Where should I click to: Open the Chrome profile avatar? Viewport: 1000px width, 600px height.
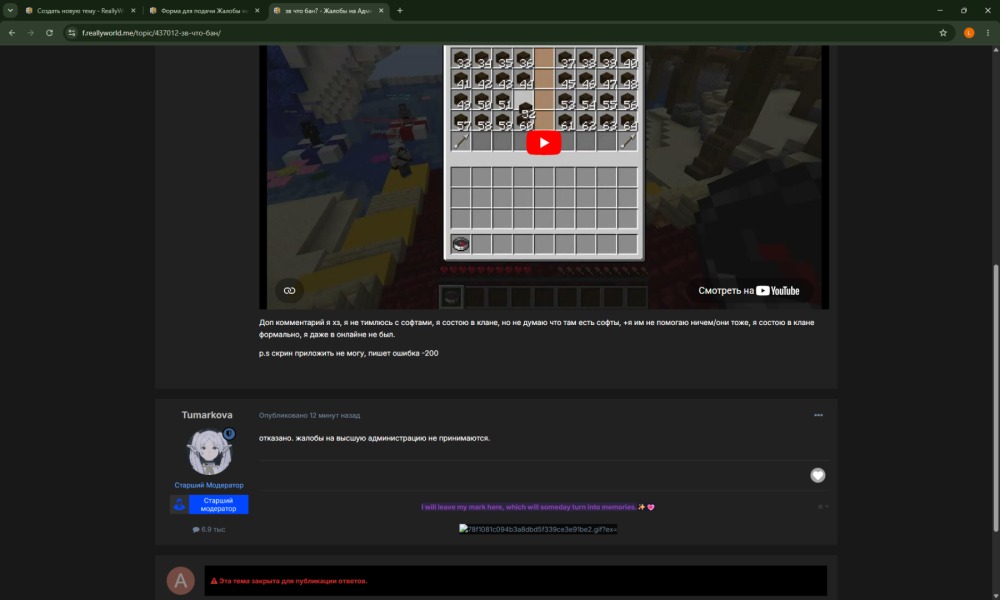point(969,33)
